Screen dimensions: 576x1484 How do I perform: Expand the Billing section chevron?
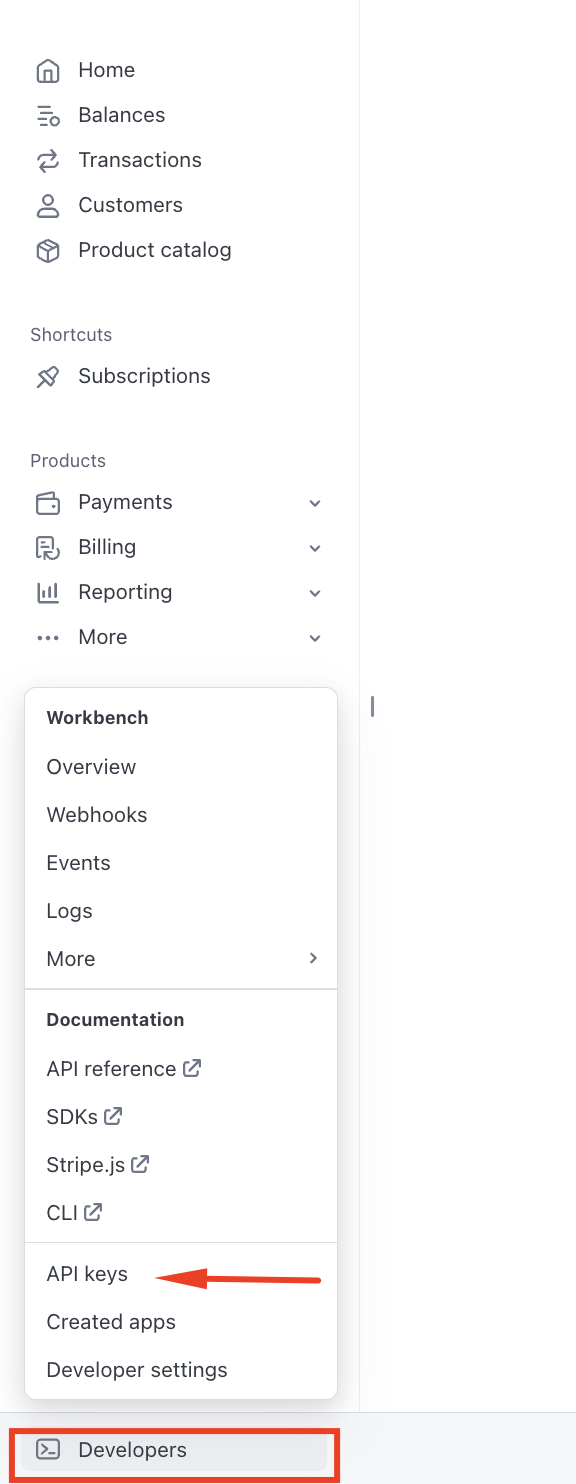point(315,548)
